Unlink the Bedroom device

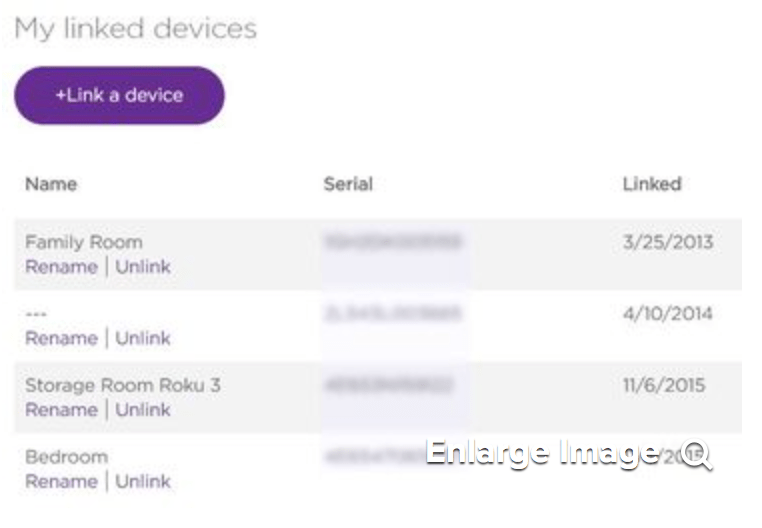tap(143, 481)
